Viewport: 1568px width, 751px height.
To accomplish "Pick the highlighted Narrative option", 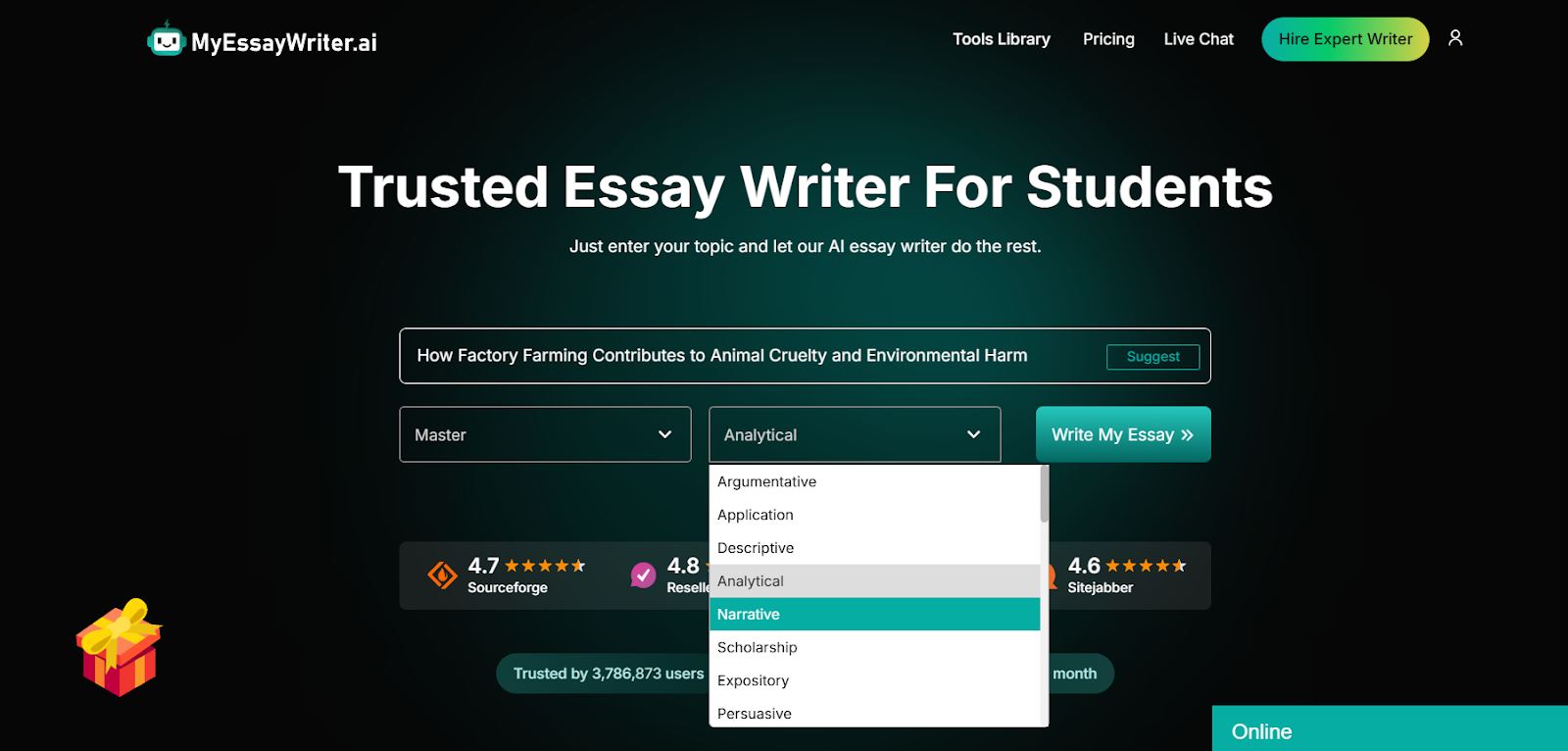I will [x=874, y=615].
